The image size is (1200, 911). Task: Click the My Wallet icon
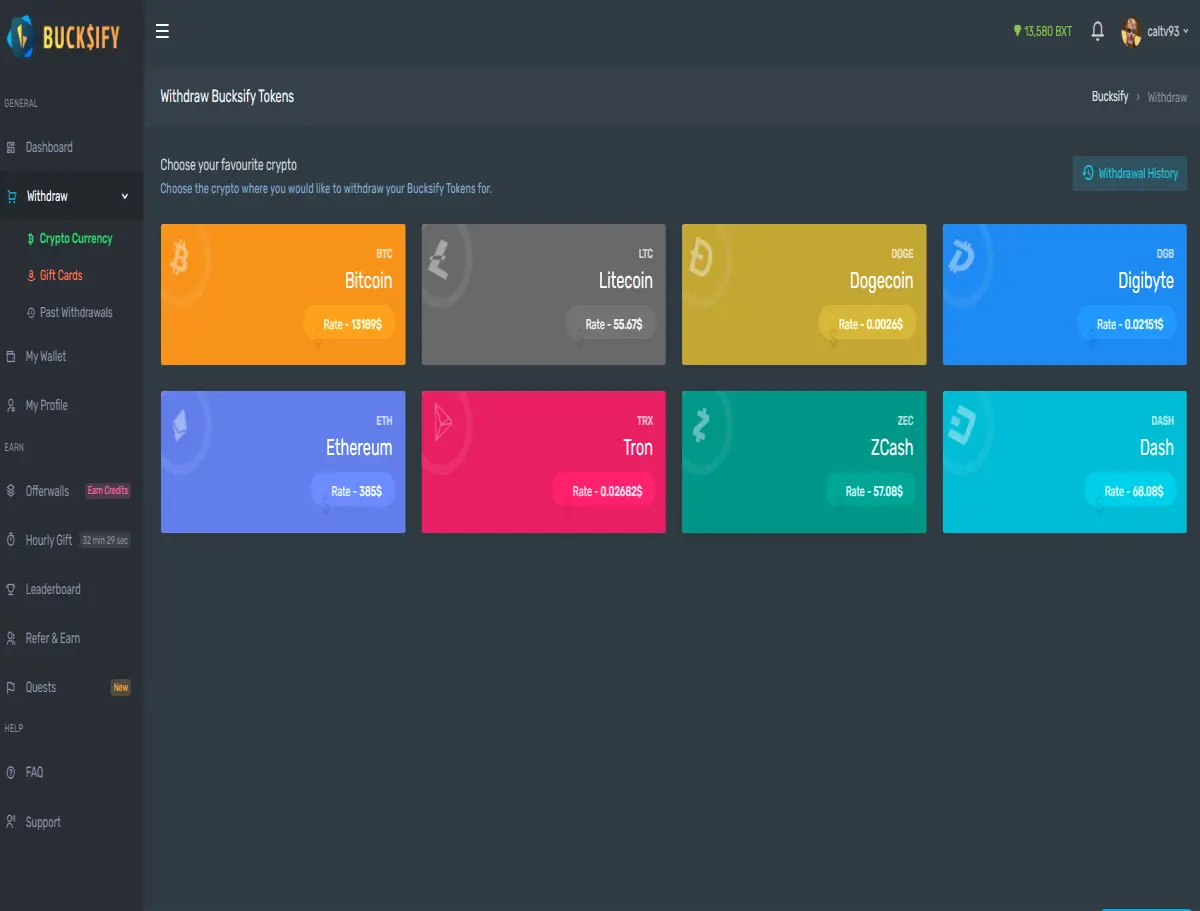(x=11, y=356)
